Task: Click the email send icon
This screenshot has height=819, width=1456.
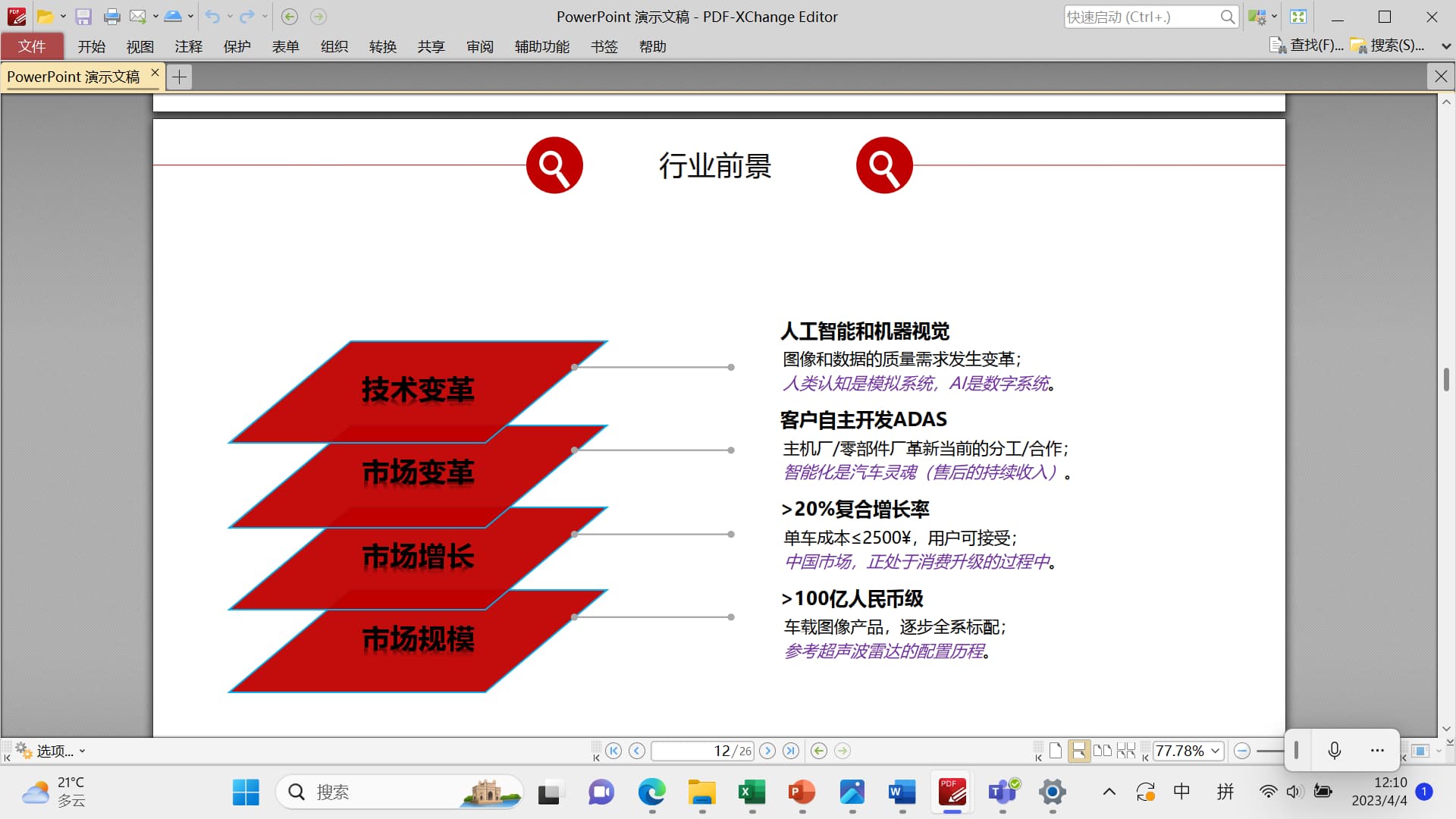Action: [137, 17]
